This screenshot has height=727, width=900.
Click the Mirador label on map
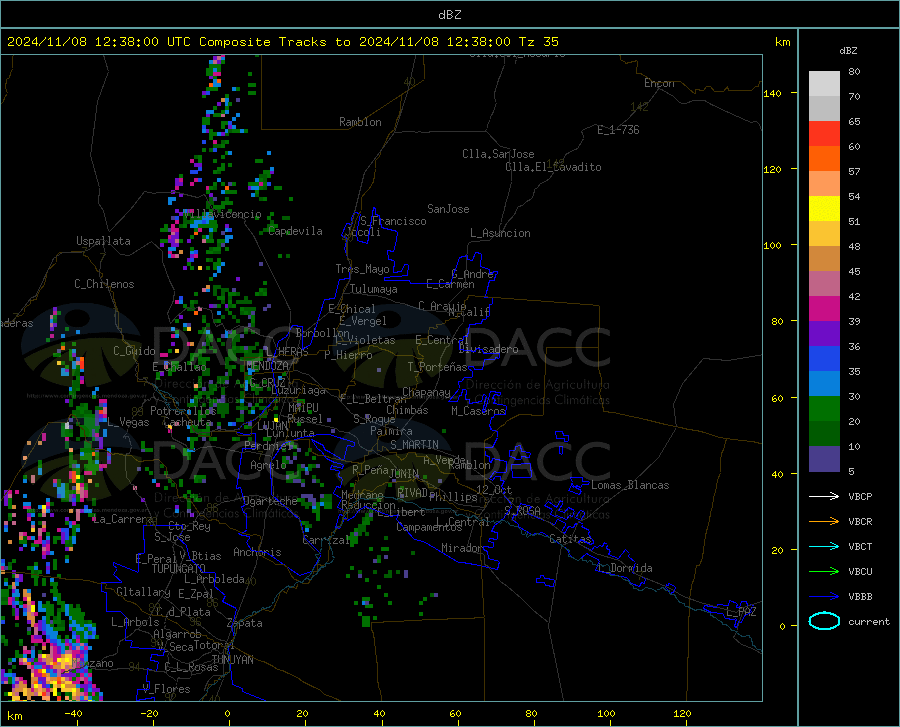[461, 548]
